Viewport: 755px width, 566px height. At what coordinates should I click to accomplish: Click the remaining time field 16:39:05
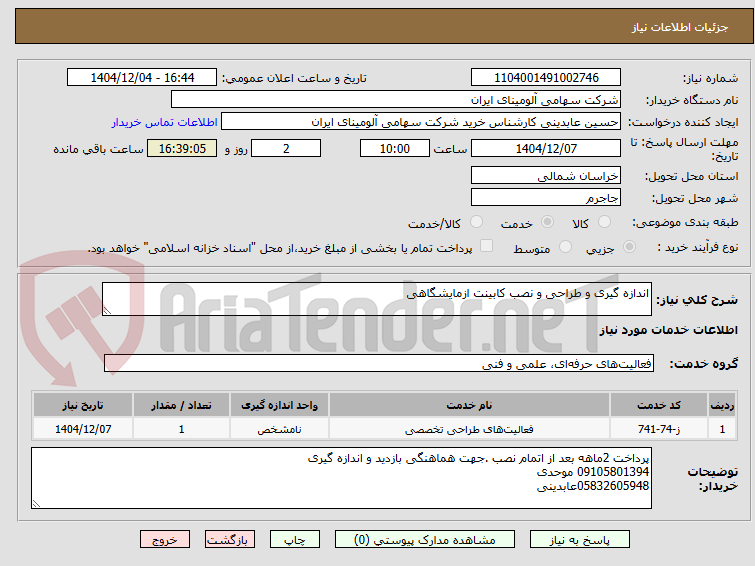[x=182, y=148]
